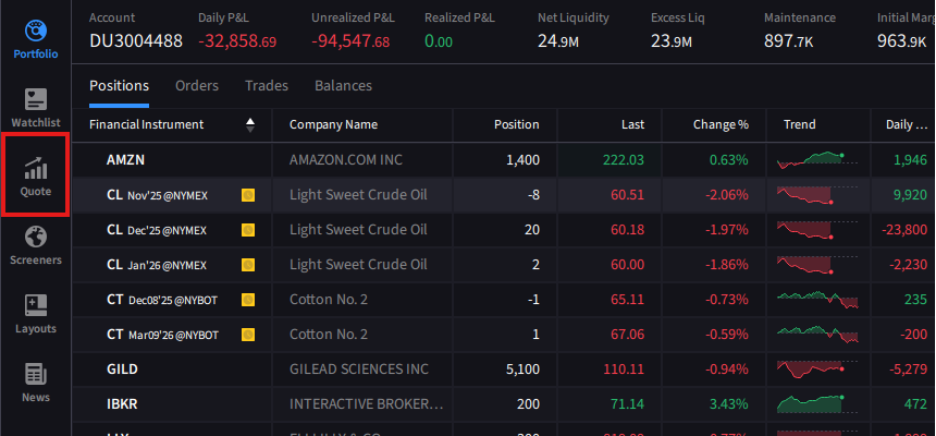Open the Screeners globe icon
This screenshot has height=436, width=936.
tap(35, 245)
